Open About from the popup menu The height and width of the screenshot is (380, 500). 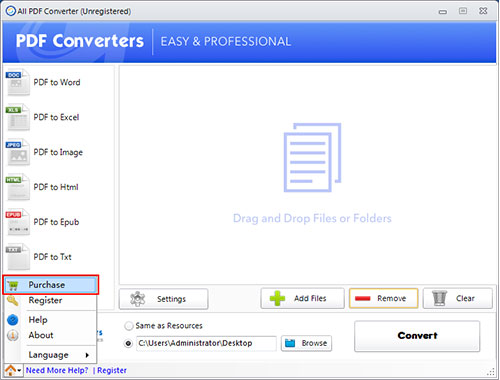coord(51,335)
